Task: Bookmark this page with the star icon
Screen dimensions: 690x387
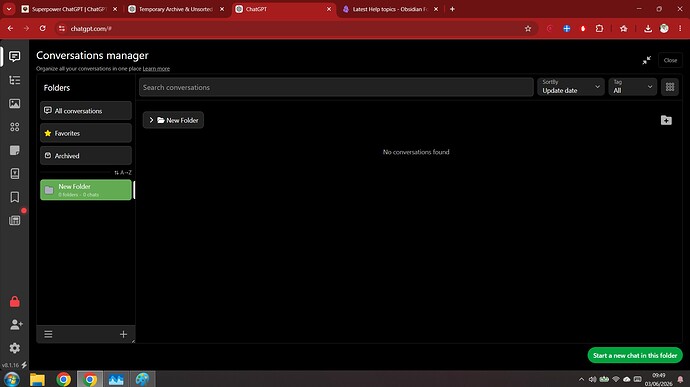Action: tap(528, 29)
